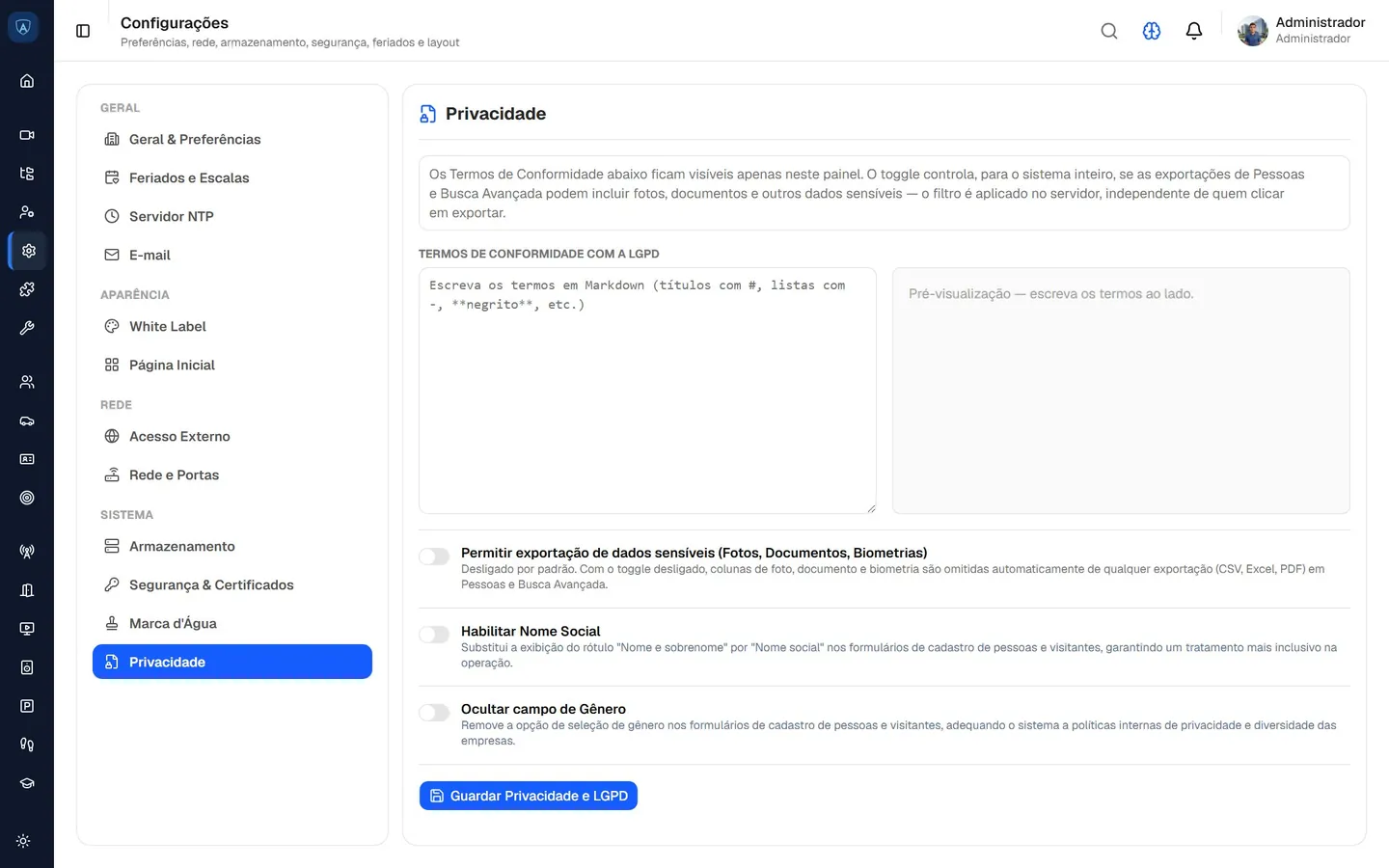Select Página Inicial option
Image resolution: width=1389 pixels, height=868 pixels.
click(x=232, y=365)
